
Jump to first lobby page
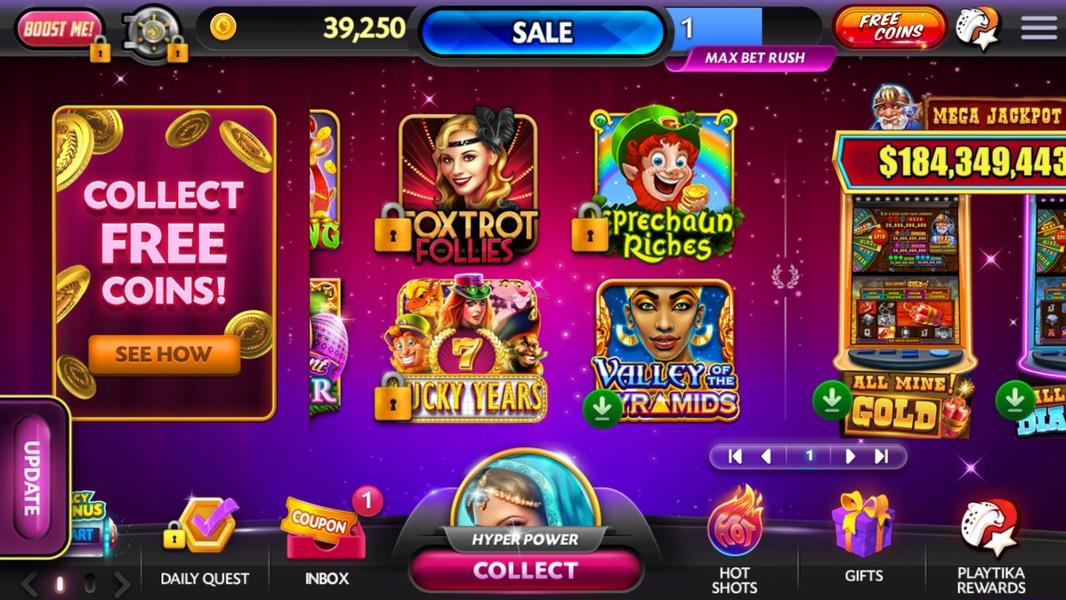735,457
